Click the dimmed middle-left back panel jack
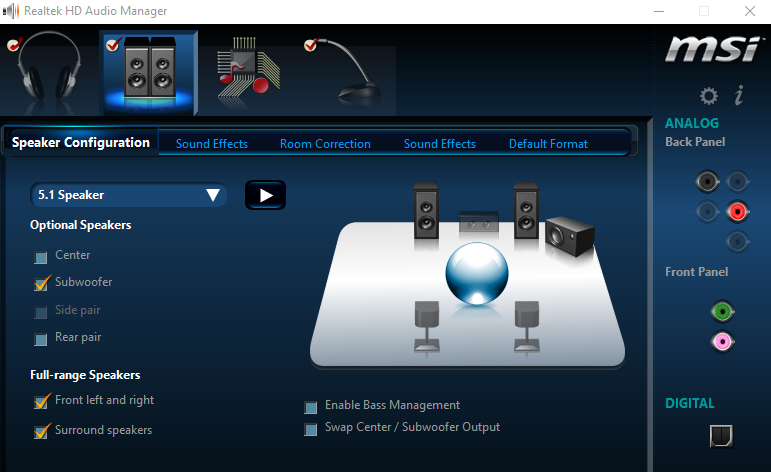This screenshot has height=472, width=771. (708, 212)
